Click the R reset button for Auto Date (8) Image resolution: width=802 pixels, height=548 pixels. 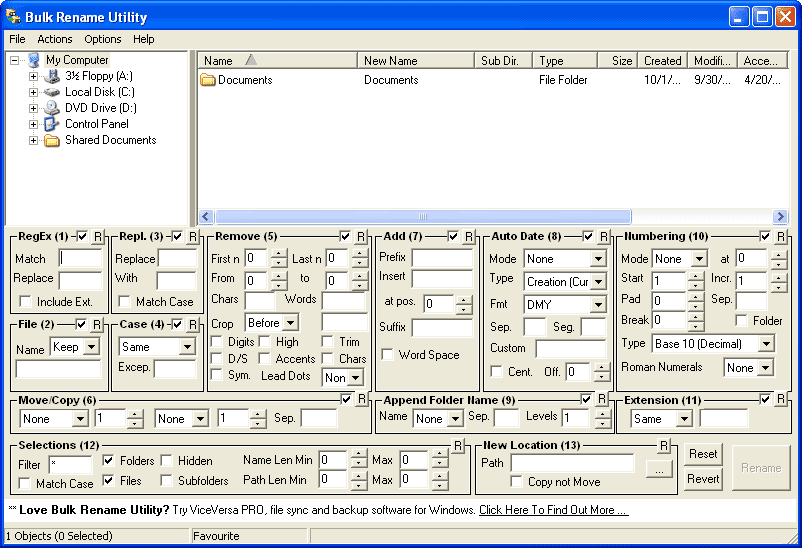click(x=604, y=236)
